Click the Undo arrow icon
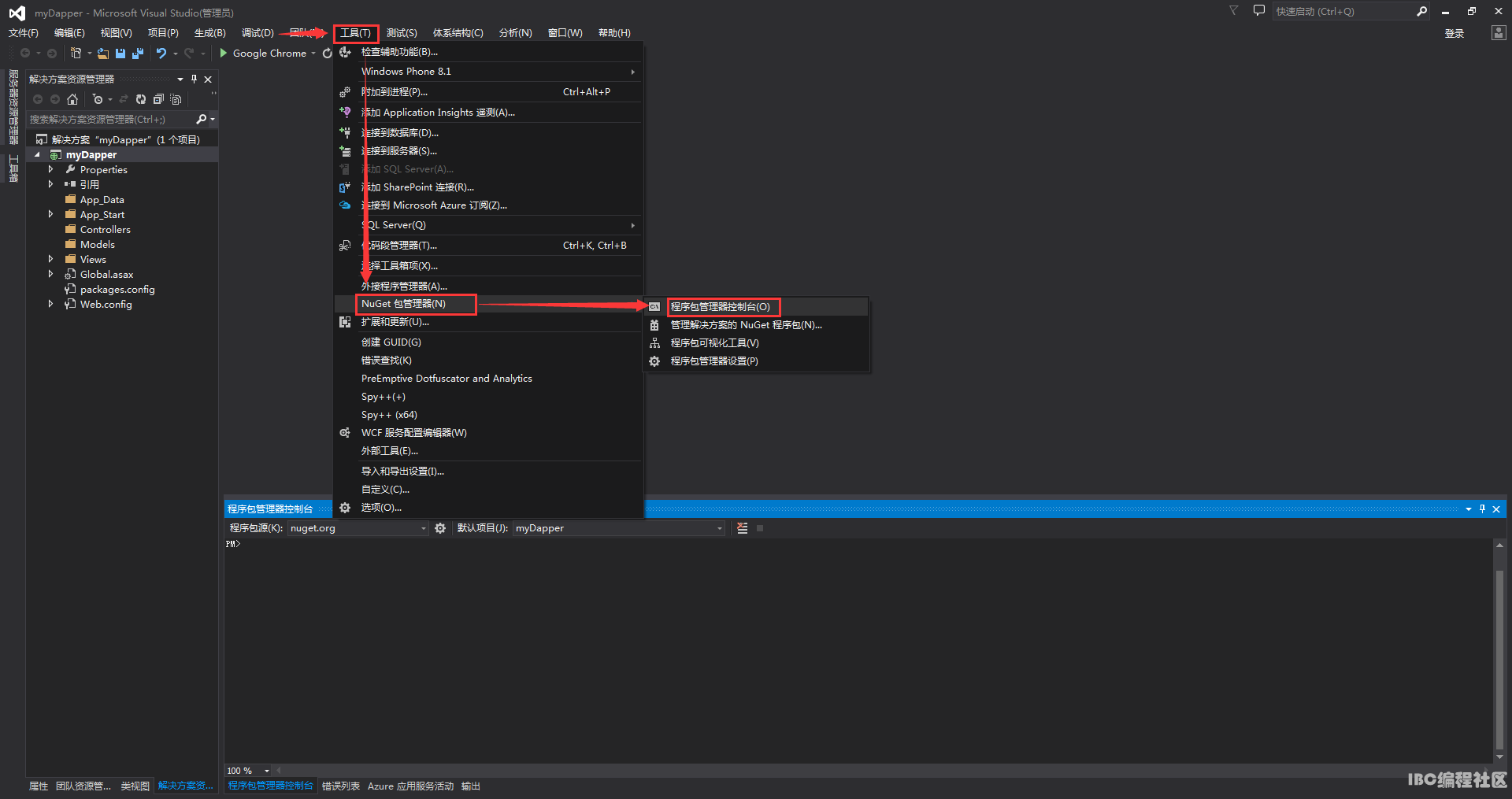The height and width of the screenshot is (799, 1512). click(x=161, y=54)
